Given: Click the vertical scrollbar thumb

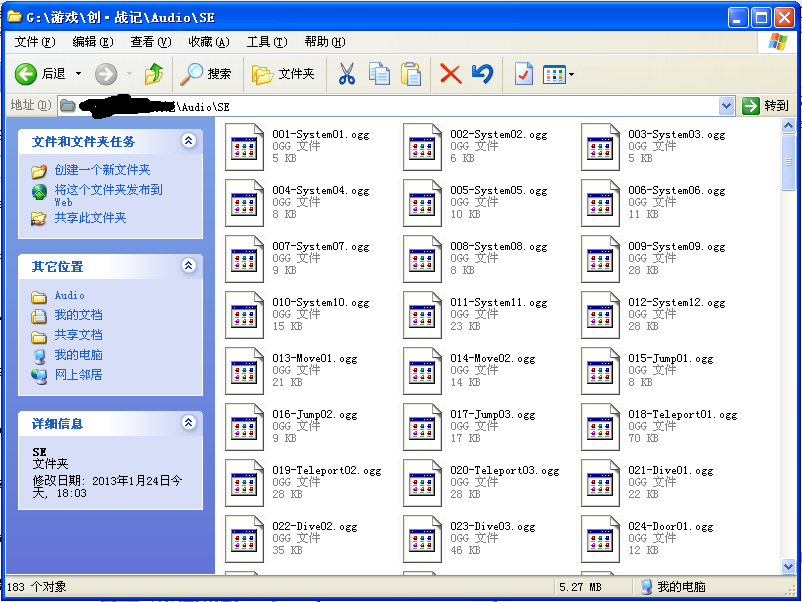Looking at the screenshot, I should (788, 162).
